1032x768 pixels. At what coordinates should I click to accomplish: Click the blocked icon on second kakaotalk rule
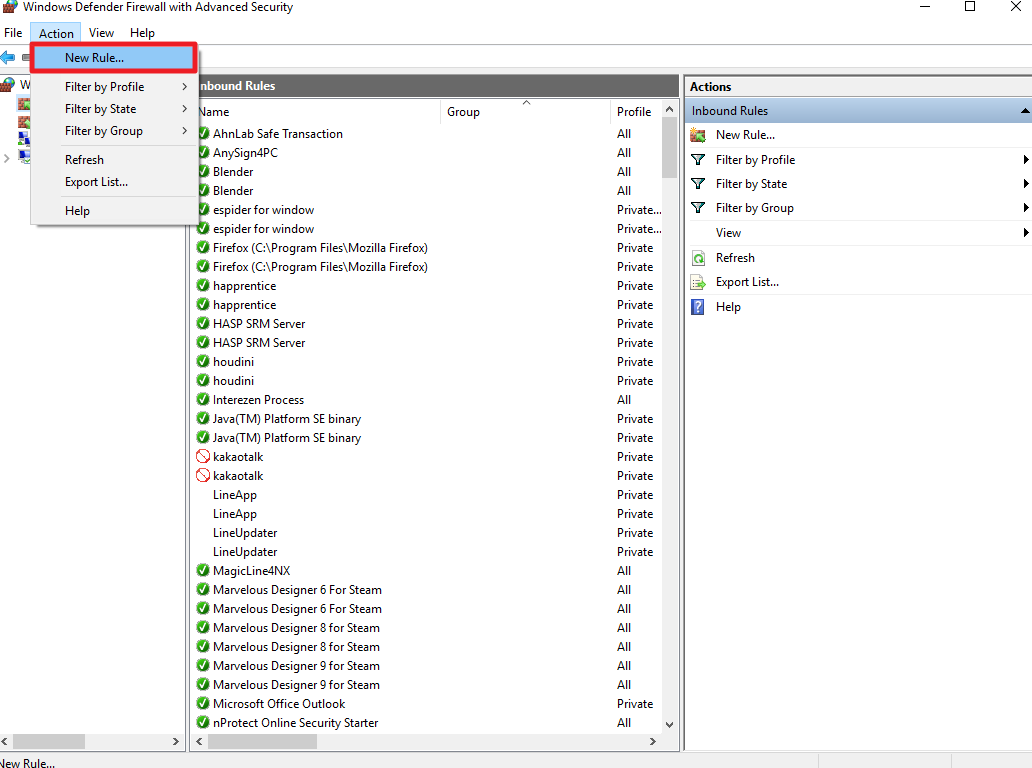(x=203, y=476)
